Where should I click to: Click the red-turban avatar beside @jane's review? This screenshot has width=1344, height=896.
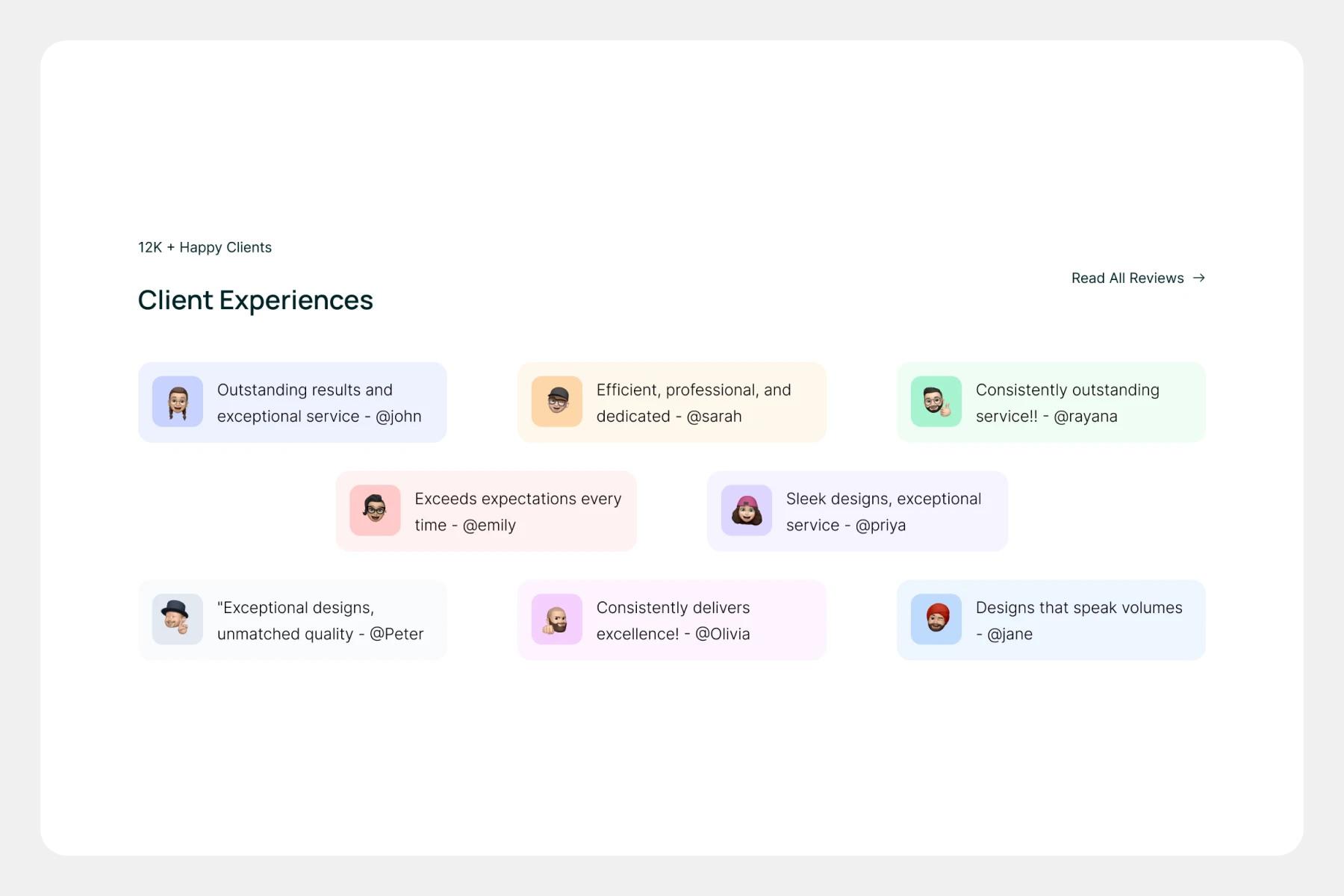click(x=936, y=619)
